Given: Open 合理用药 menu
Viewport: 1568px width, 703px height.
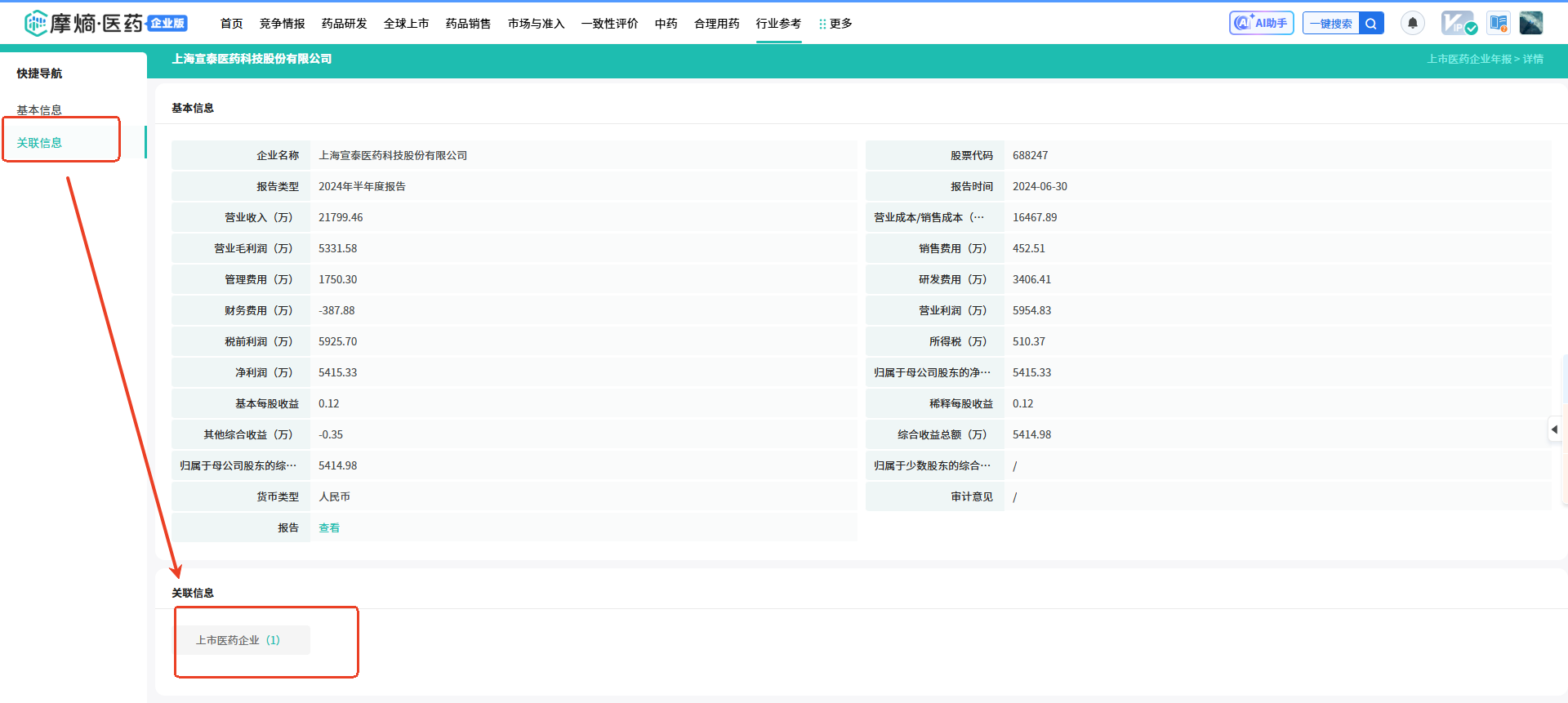Looking at the screenshot, I should point(717,24).
